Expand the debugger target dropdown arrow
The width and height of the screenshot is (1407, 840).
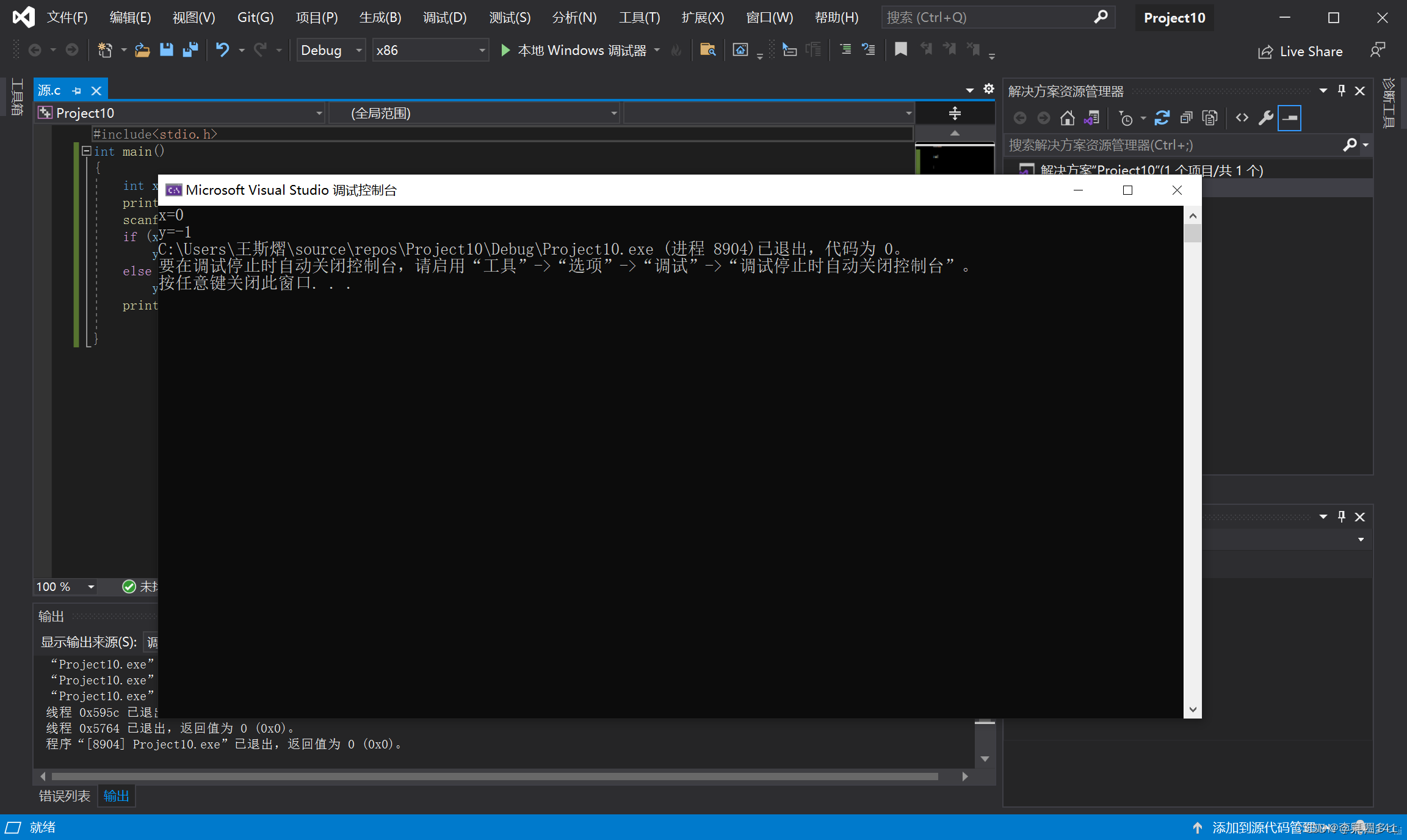[657, 50]
